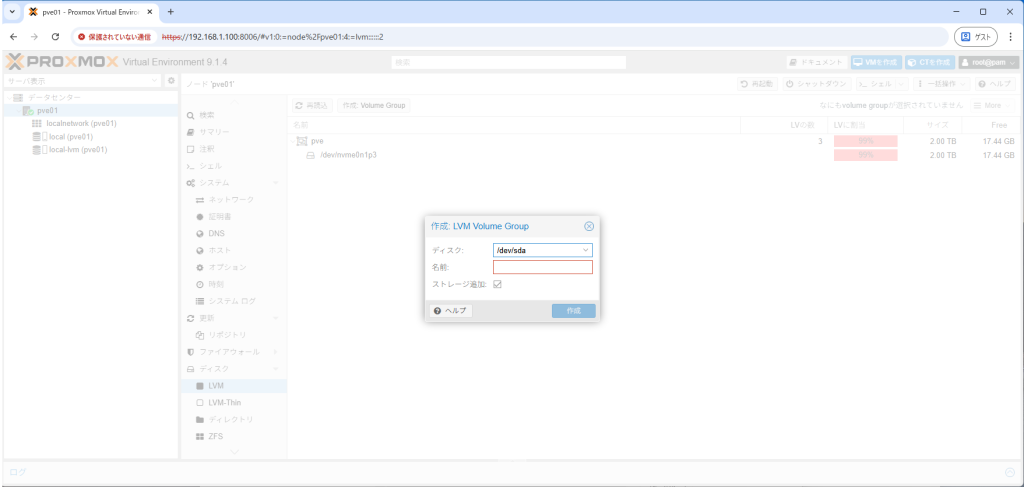Click the Proxmox logo
The image size is (1024, 487).
tap(62, 62)
